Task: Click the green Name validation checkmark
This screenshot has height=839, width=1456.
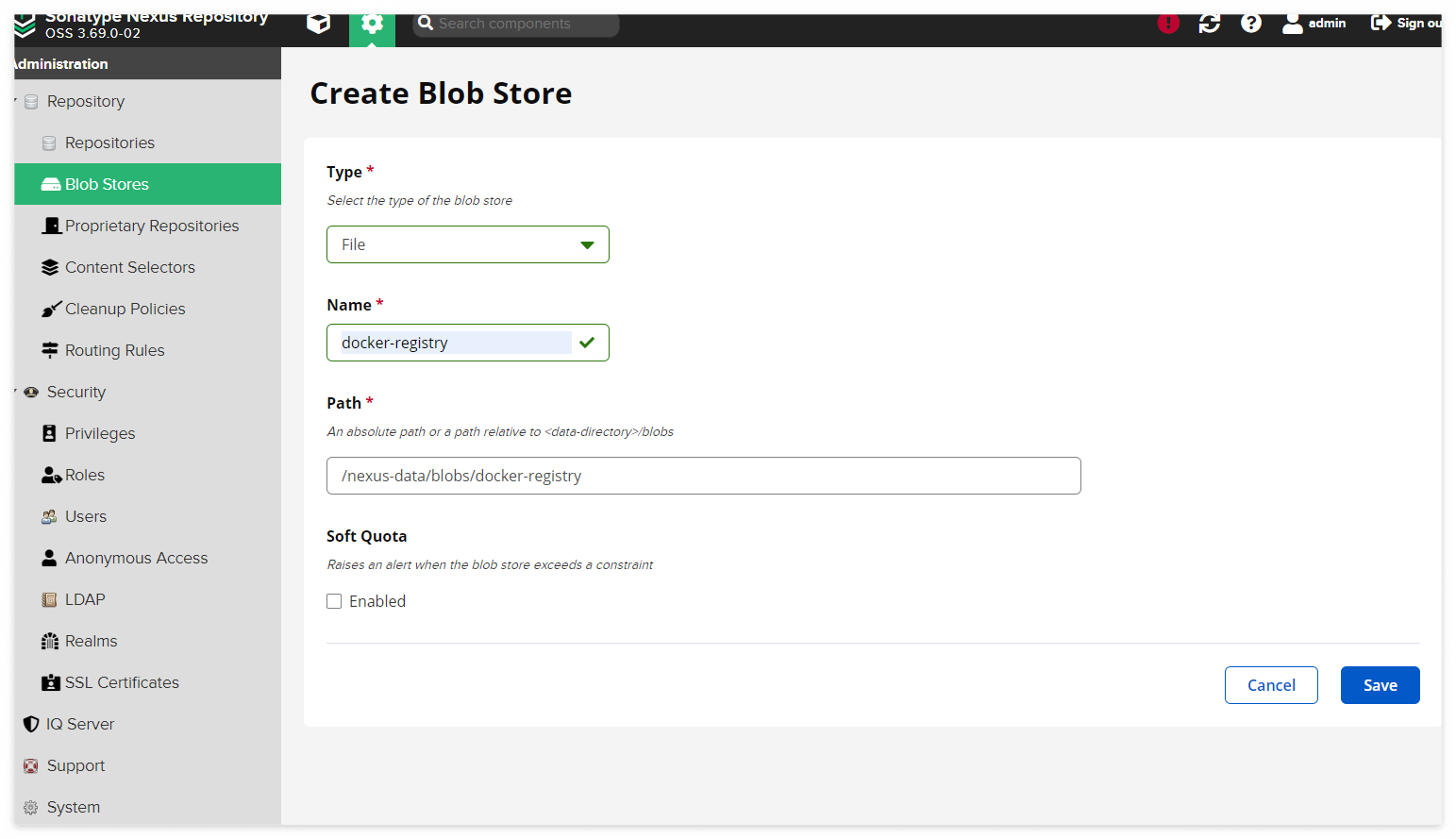Action: 587,343
